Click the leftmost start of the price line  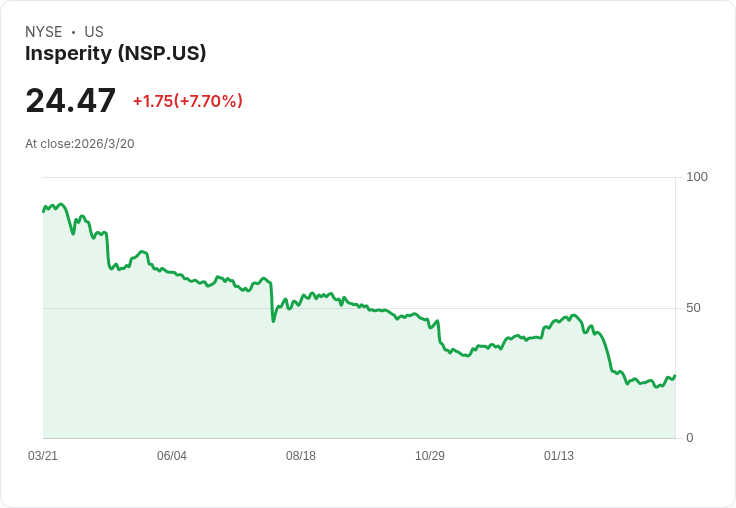tap(43, 211)
